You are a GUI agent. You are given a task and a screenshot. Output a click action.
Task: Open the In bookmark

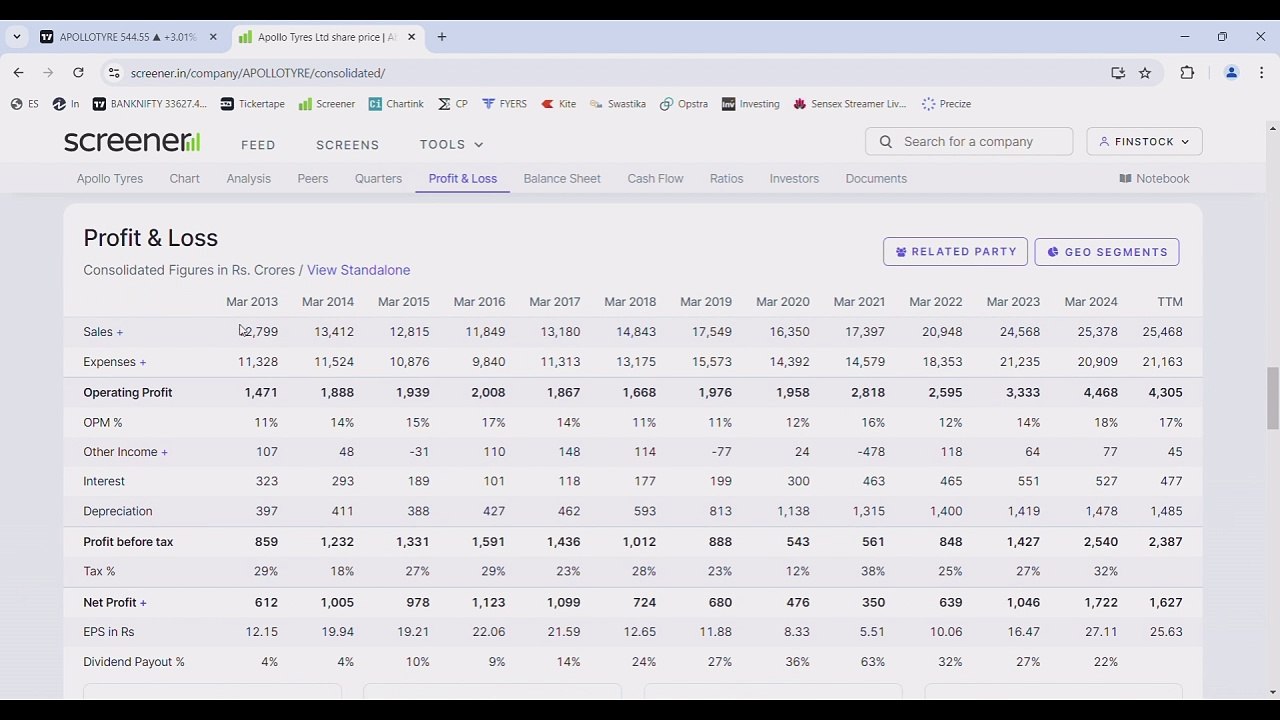click(x=66, y=104)
